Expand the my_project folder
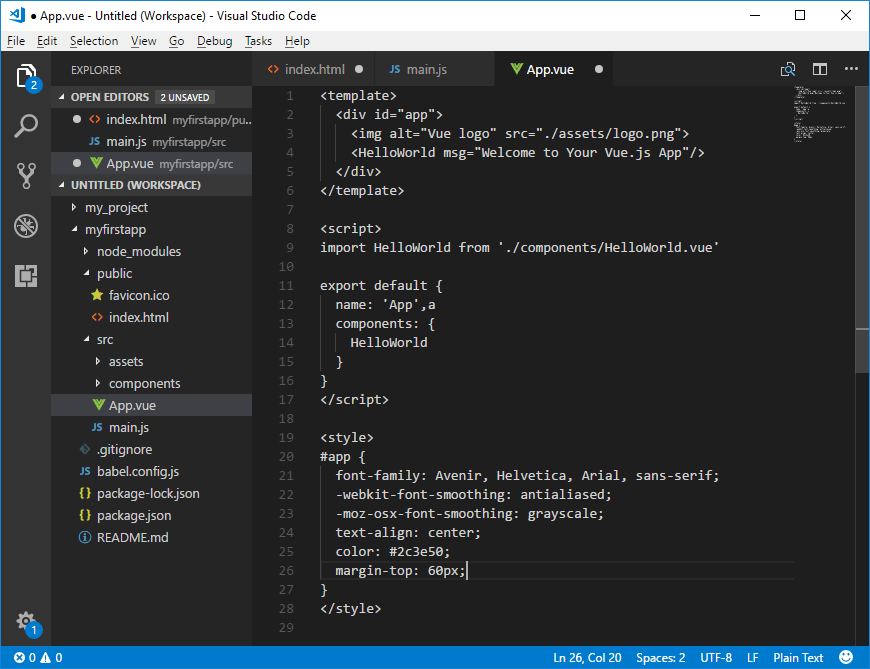870x669 pixels. [74, 207]
